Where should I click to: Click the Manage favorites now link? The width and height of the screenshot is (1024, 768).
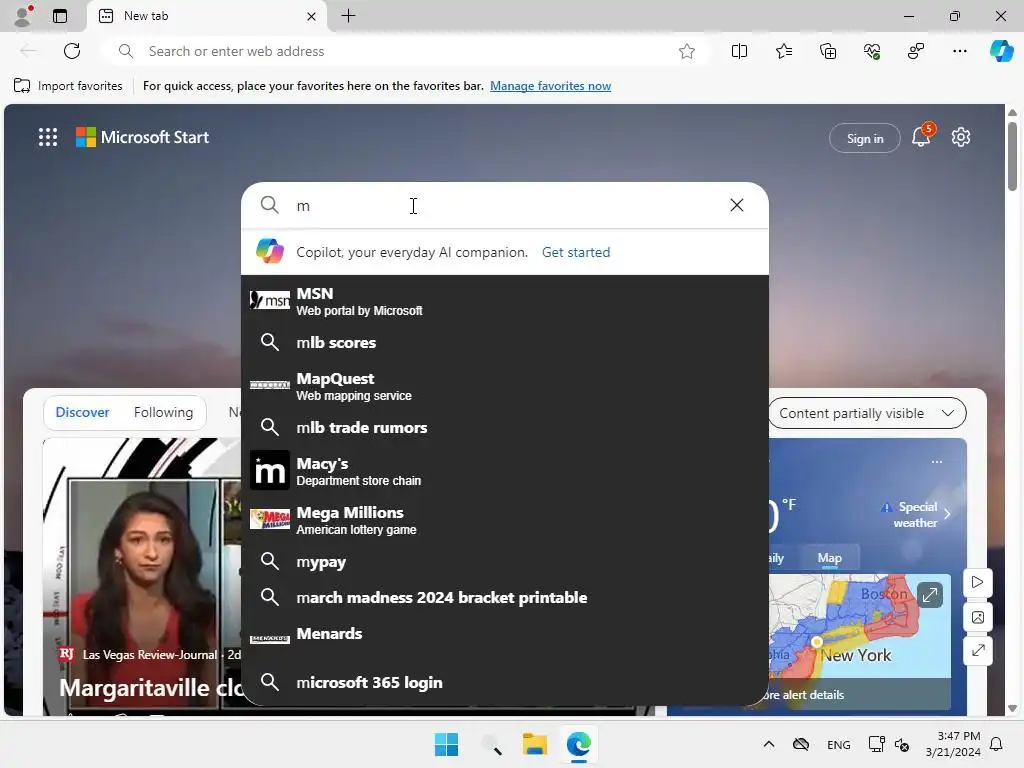(551, 86)
